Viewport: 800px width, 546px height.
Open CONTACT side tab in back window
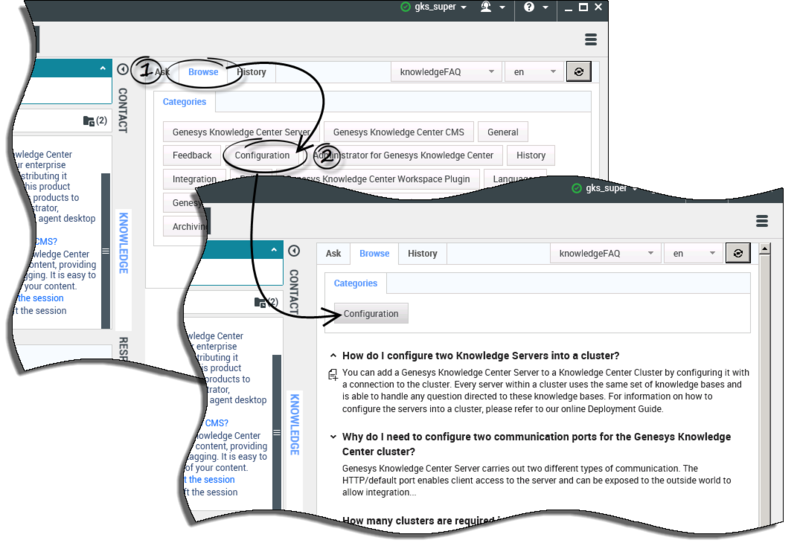coord(122,110)
